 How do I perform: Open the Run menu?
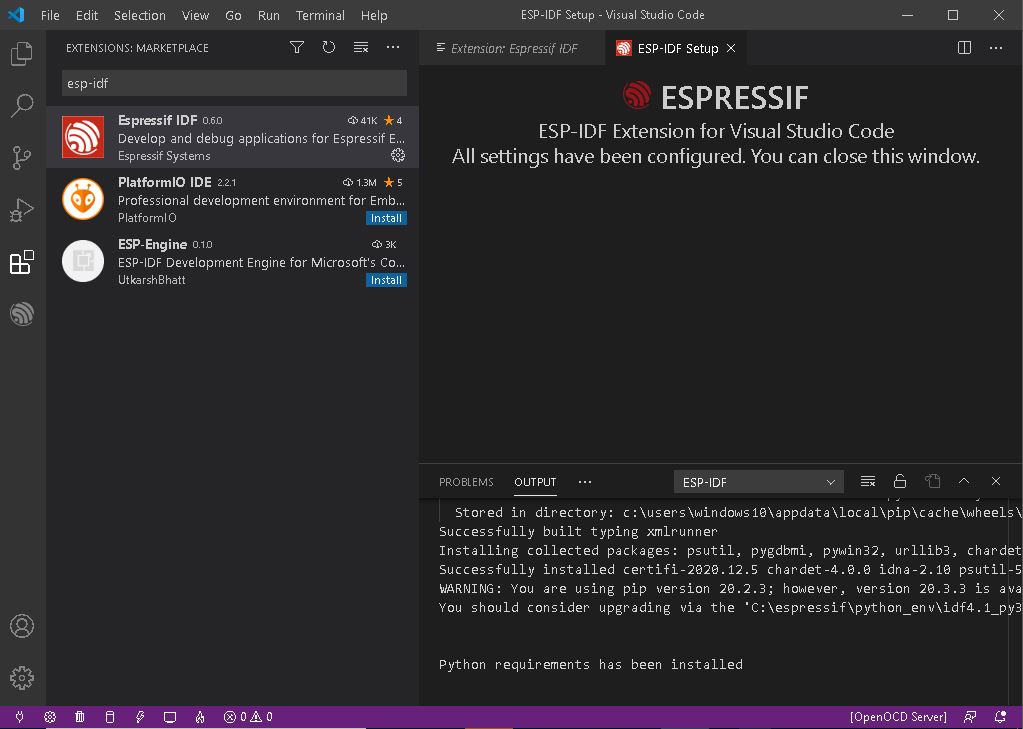click(x=268, y=15)
